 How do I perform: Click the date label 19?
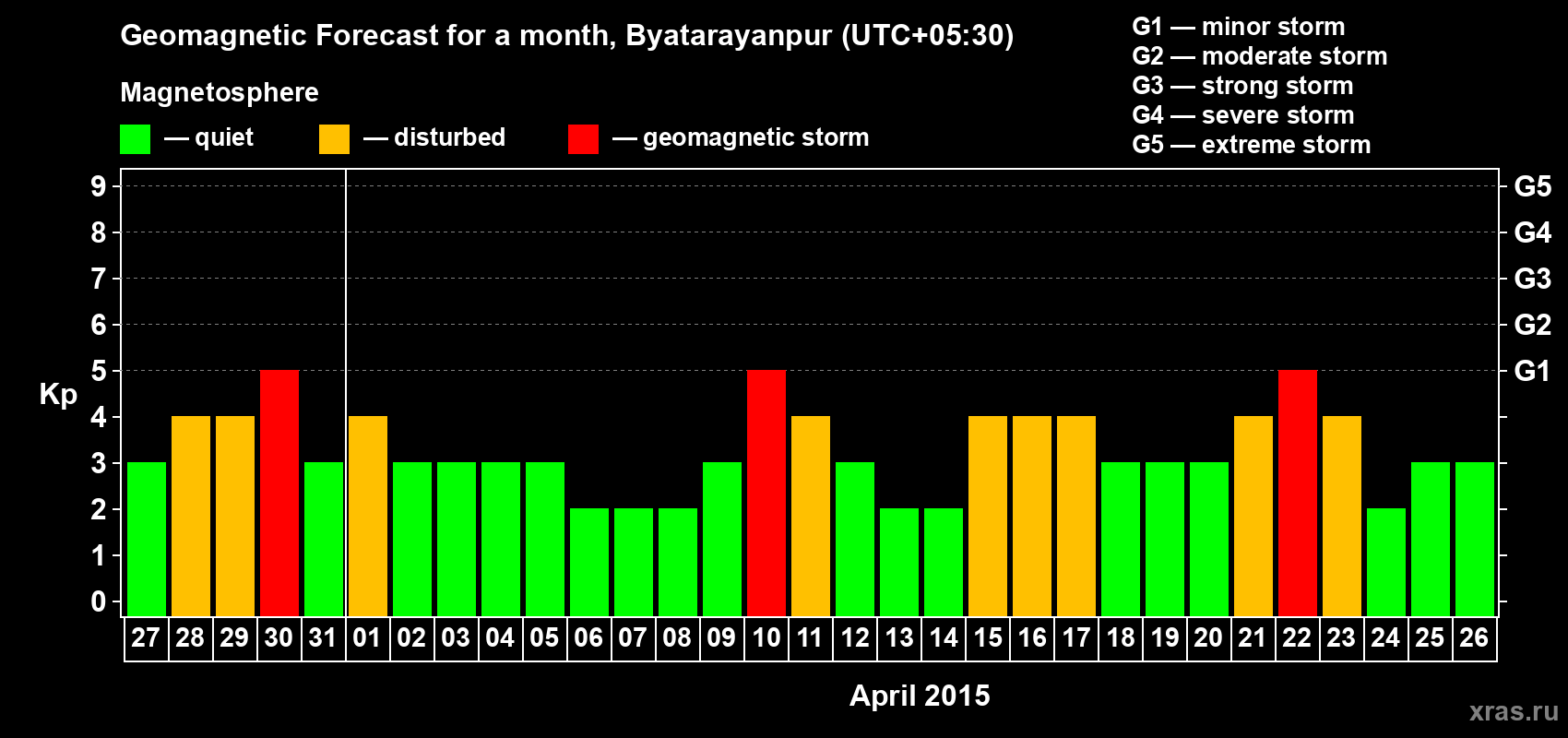pos(1165,637)
